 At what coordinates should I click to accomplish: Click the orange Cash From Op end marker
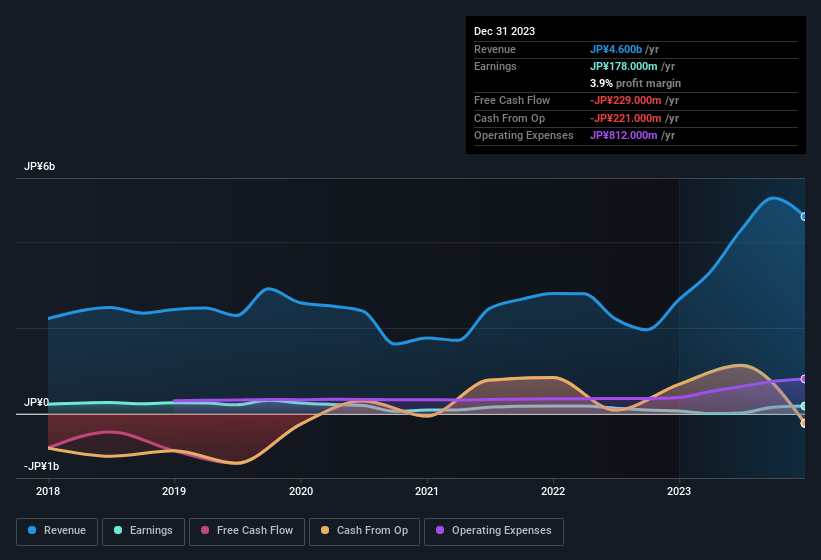(x=804, y=423)
